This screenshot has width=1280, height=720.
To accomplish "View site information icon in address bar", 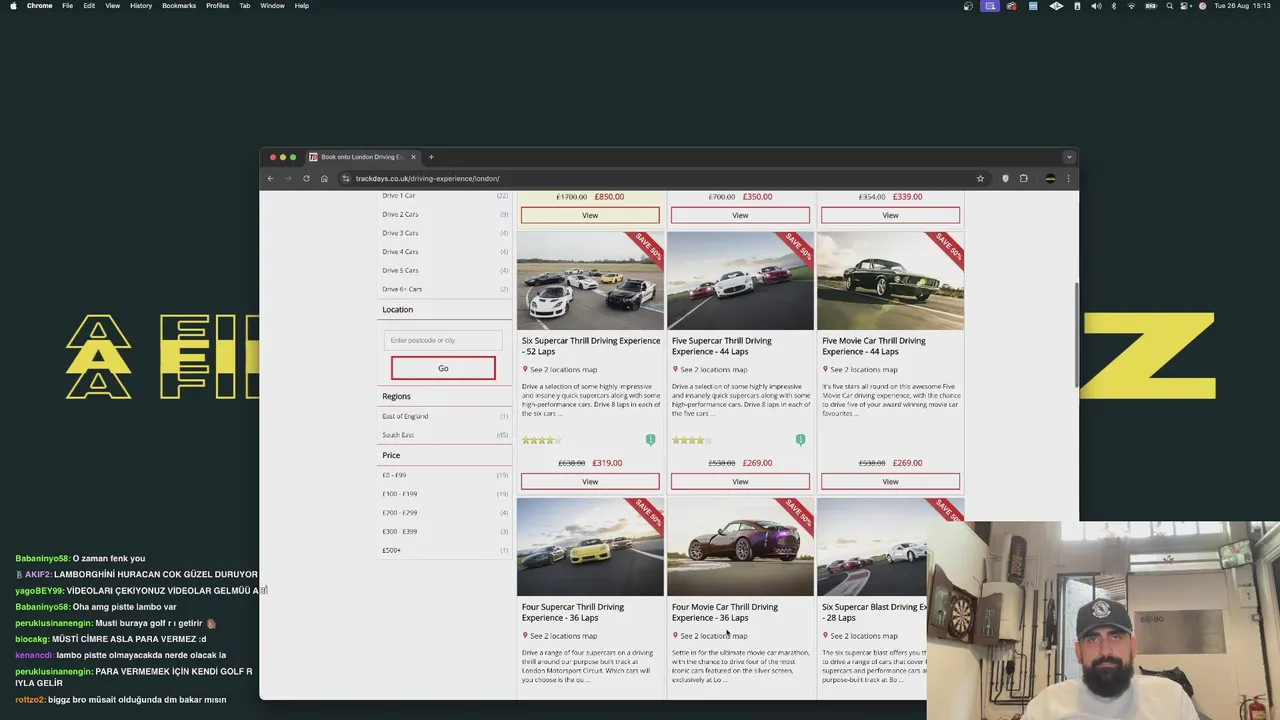I will pos(346,179).
